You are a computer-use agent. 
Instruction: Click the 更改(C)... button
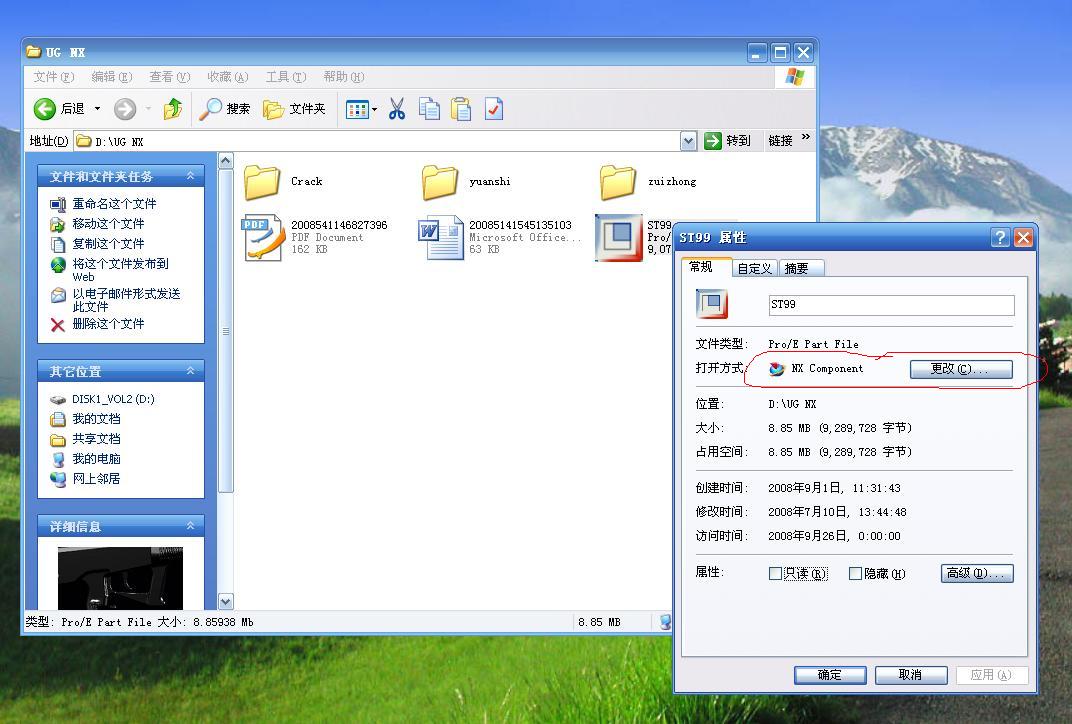click(961, 369)
